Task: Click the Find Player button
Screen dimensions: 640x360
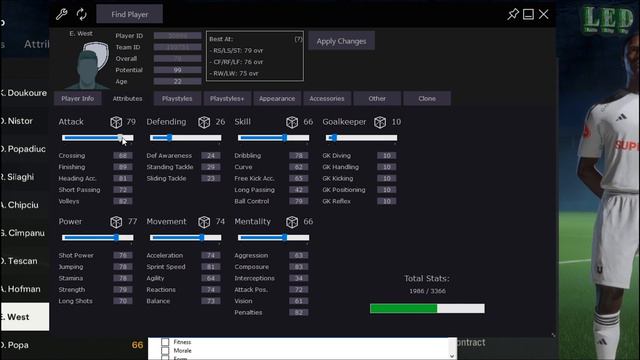Action: [129, 14]
